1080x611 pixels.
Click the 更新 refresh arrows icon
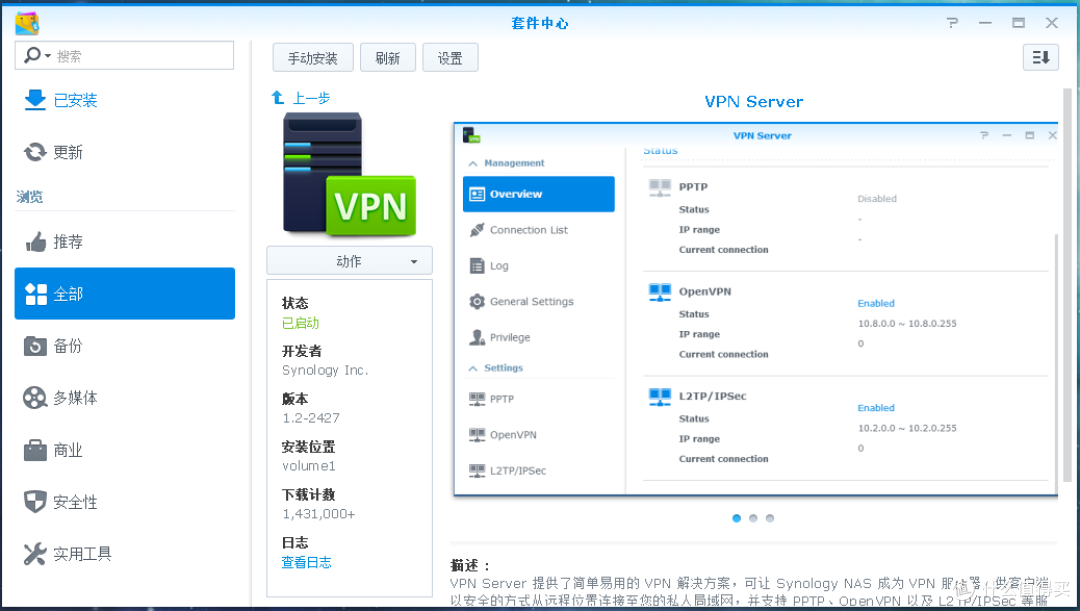tap(35, 152)
